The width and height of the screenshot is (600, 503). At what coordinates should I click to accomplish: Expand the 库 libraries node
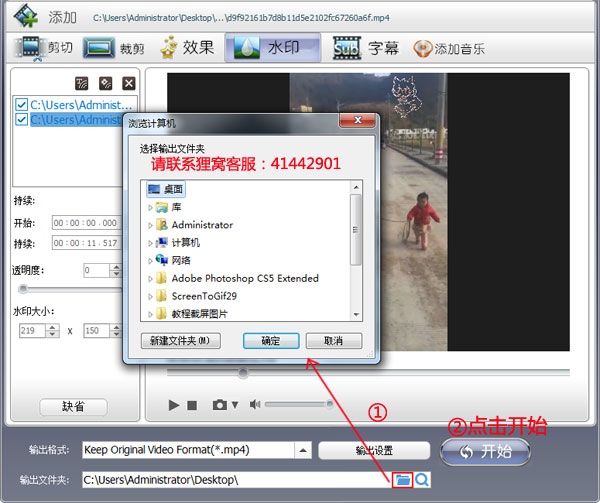tap(150, 208)
